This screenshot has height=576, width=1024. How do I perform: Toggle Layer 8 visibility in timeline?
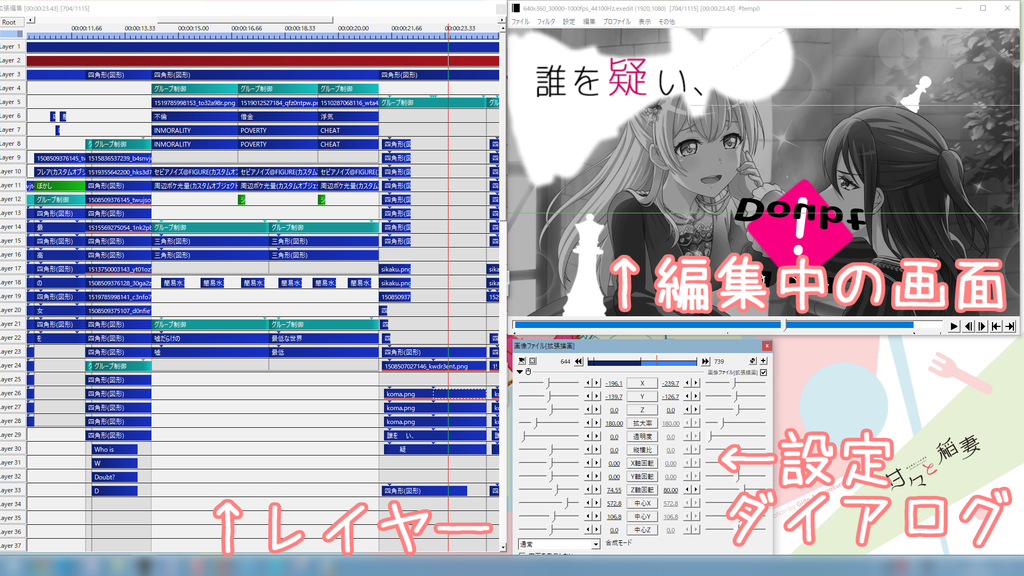tap(12, 144)
